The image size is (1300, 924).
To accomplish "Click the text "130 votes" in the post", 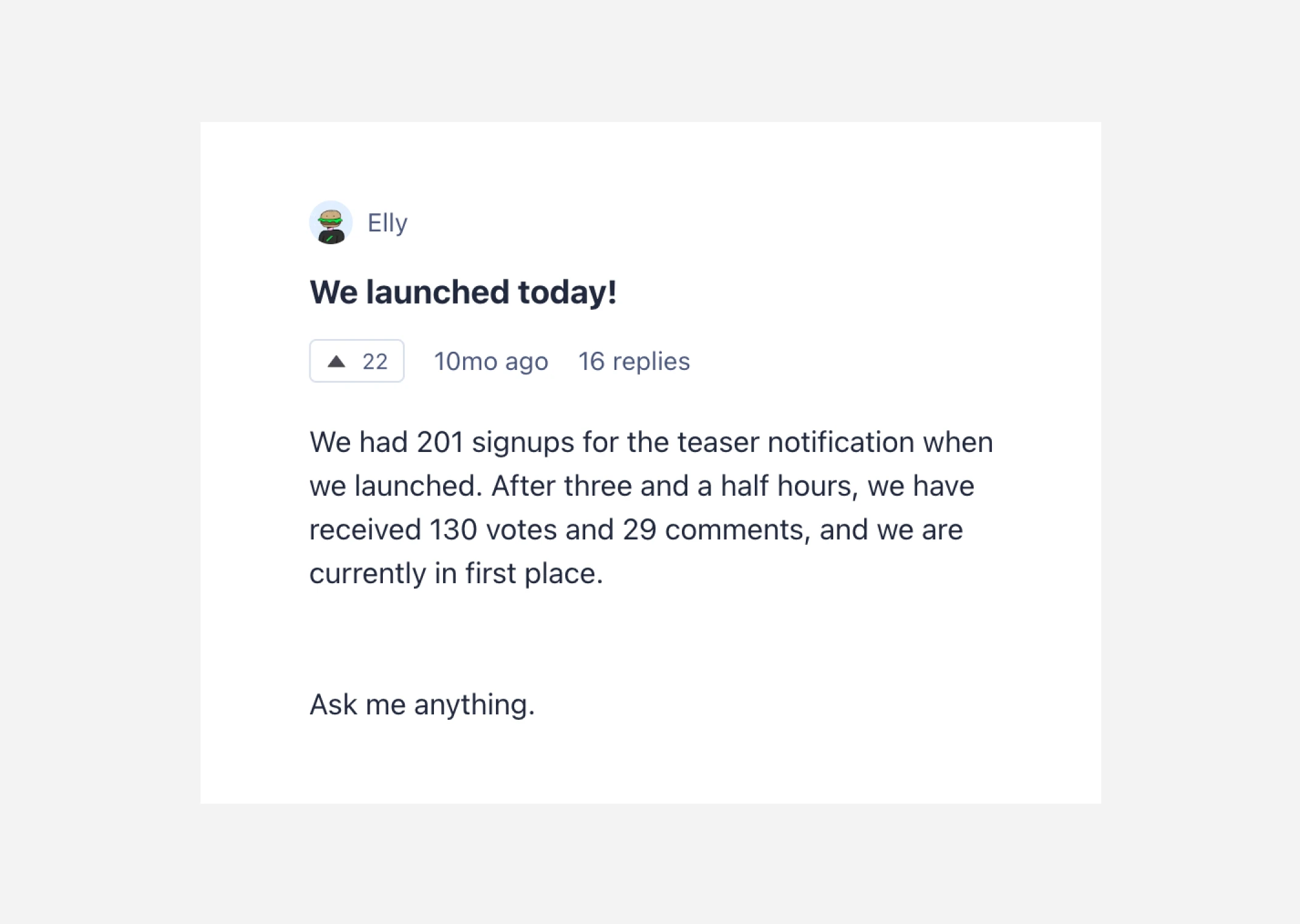I will [x=492, y=530].
